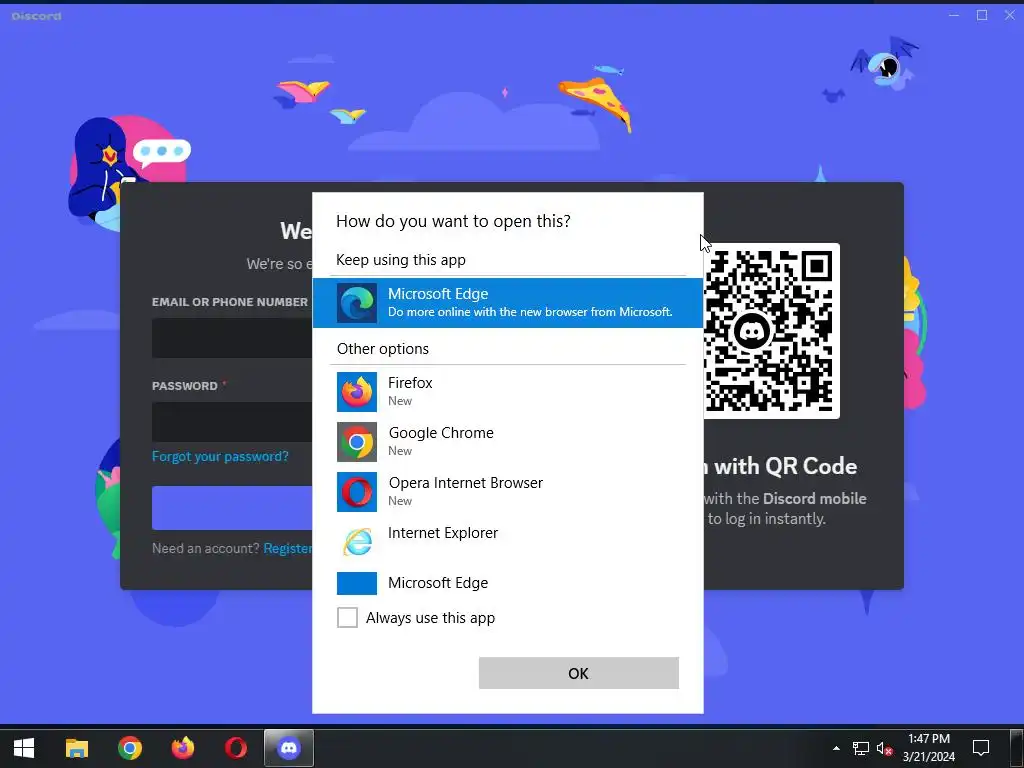The width and height of the screenshot is (1024, 768).
Task: Launch Opera from taskbar
Action: pyautogui.click(x=236, y=748)
